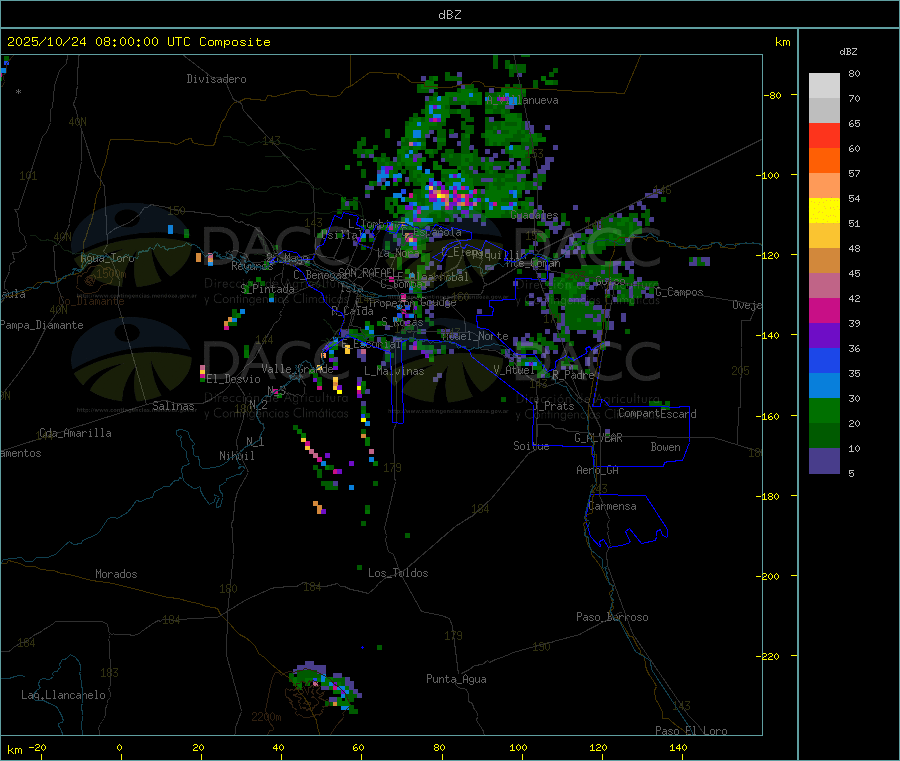Click the 'Nihuil' place label
Image resolution: width=900 pixels, height=761 pixels.
coord(236,456)
